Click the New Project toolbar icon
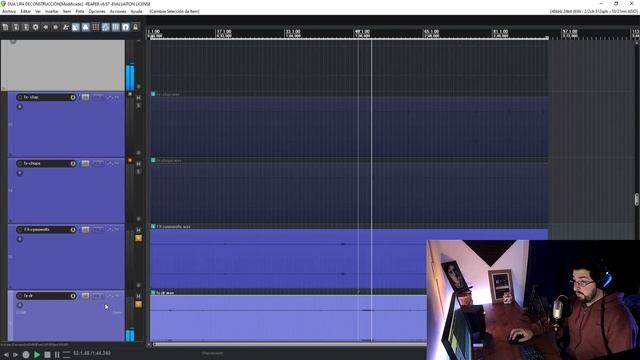 6,27
